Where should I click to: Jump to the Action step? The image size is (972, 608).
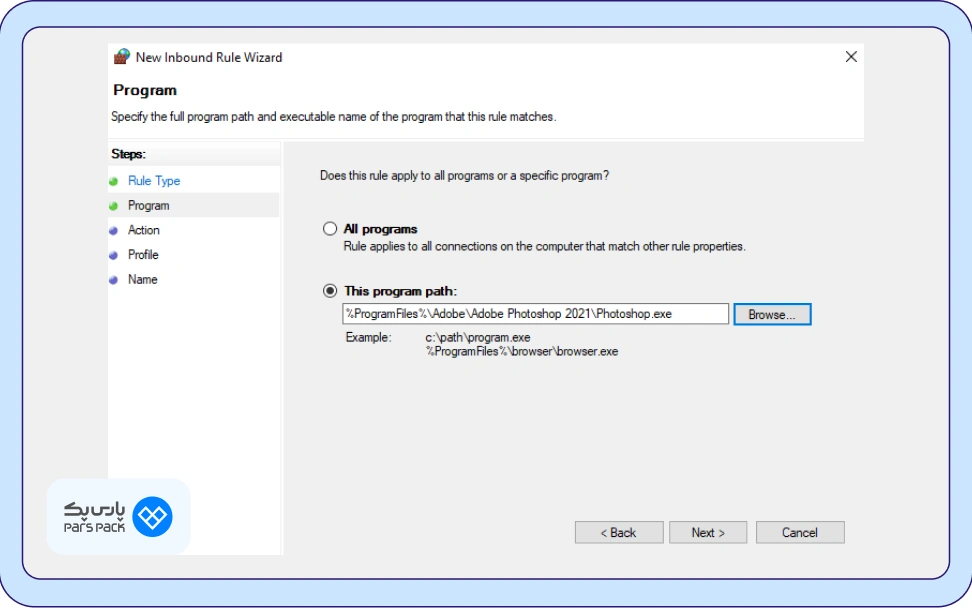point(144,231)
